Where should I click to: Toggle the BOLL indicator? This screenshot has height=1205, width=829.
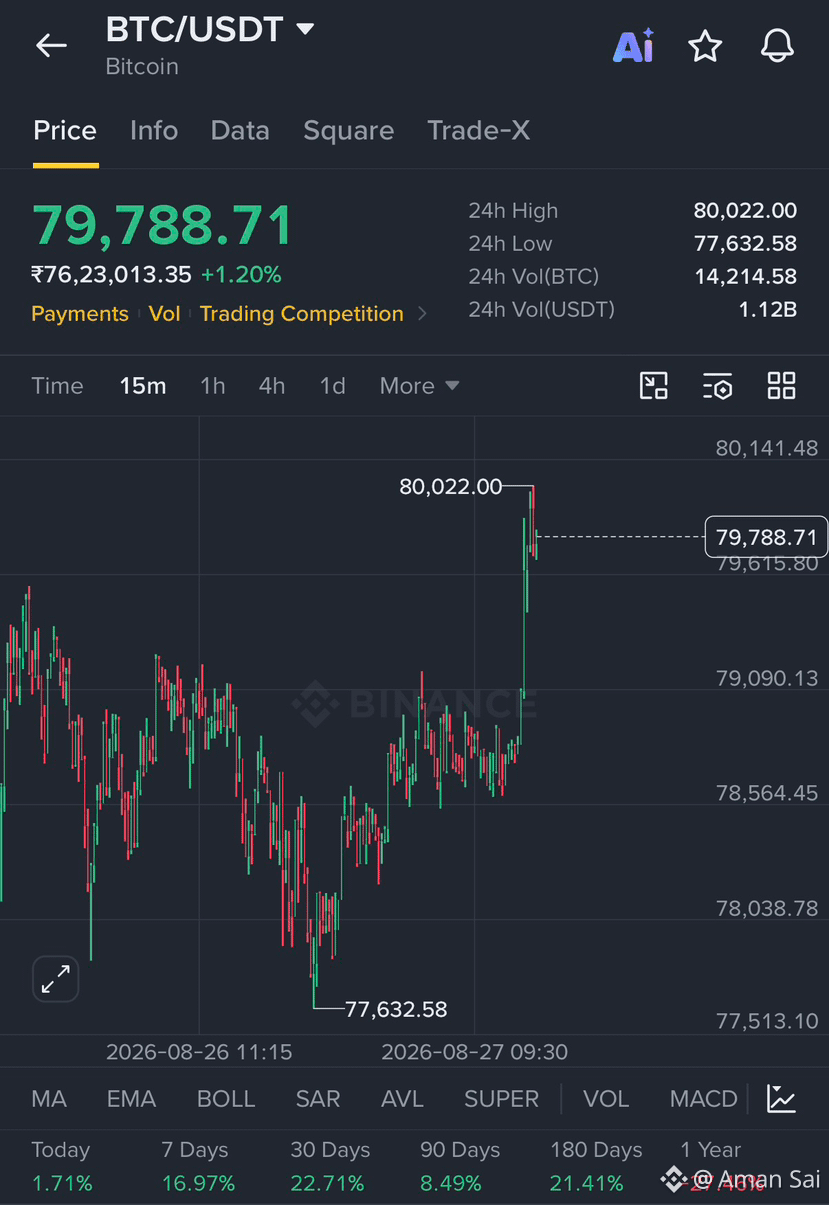226,1099
